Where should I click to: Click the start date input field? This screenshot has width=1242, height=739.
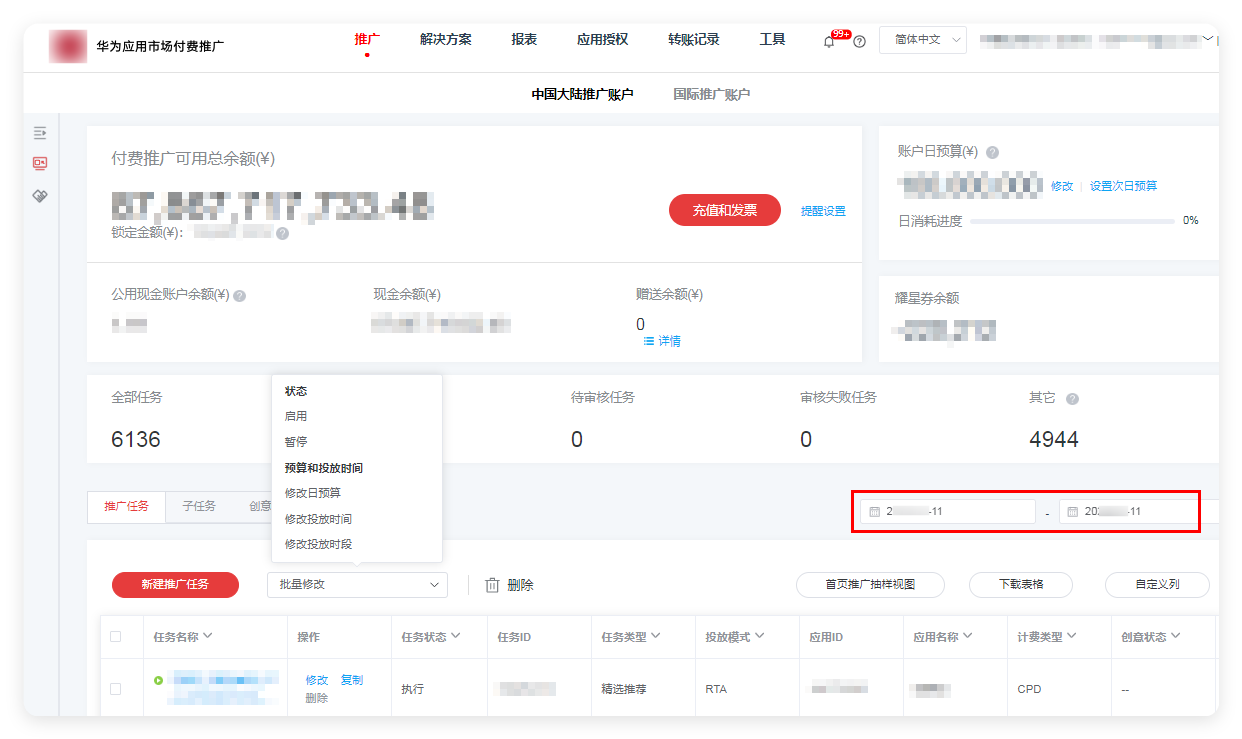[x=948, y=511]
